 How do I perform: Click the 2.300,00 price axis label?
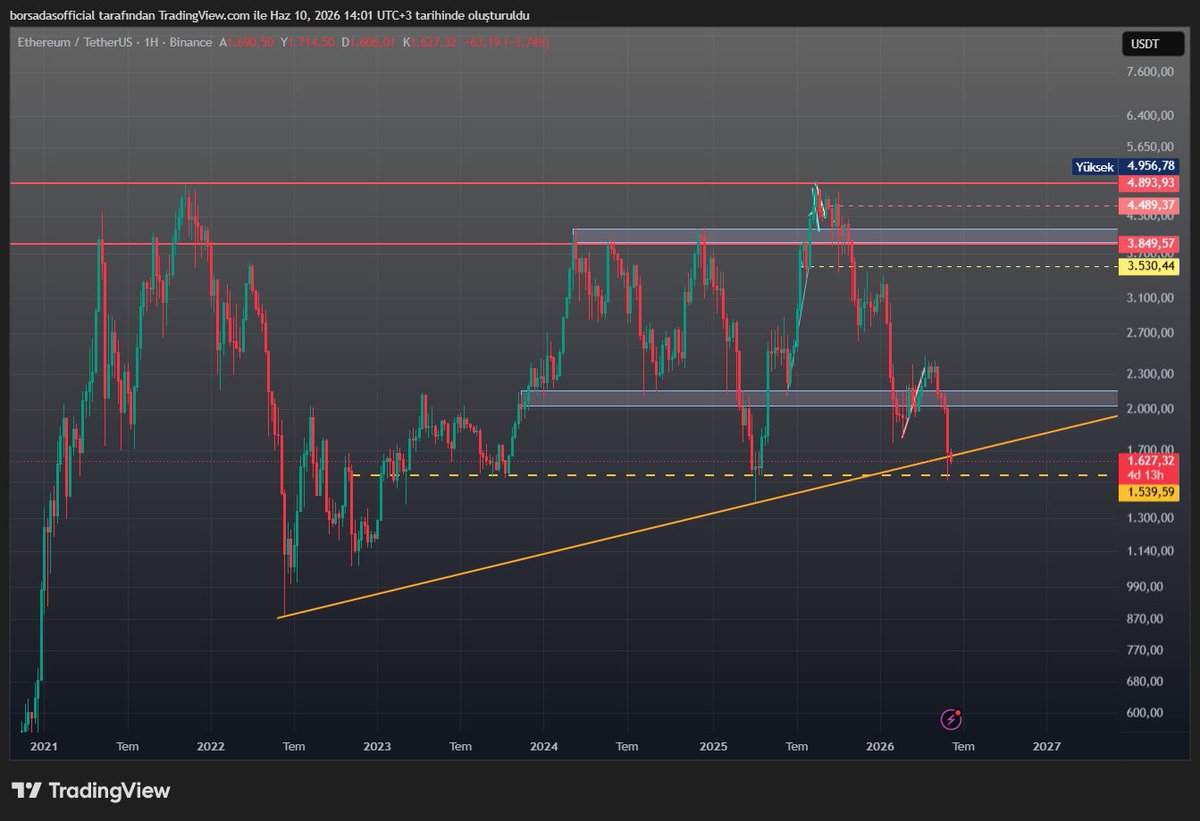coord(1150,374)
